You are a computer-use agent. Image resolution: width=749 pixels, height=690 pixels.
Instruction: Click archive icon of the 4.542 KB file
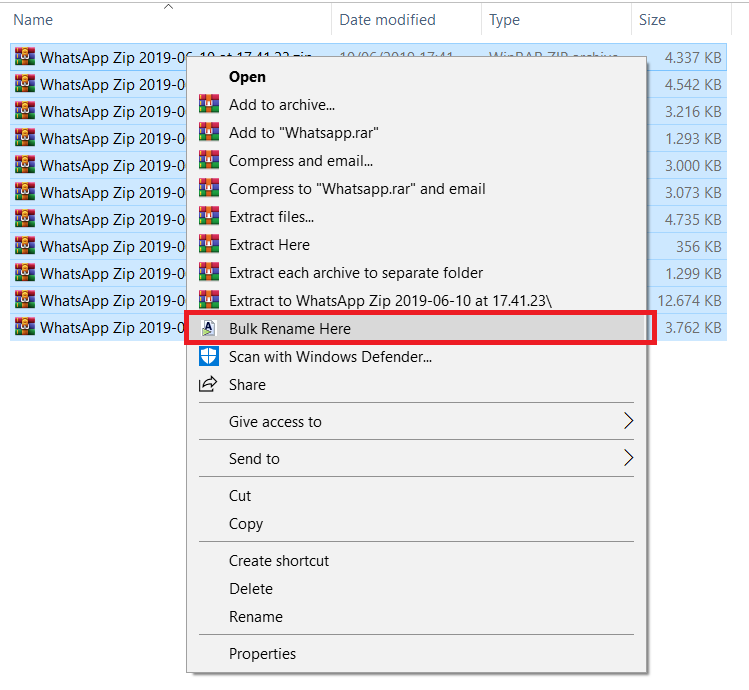(x=25, y=84)
